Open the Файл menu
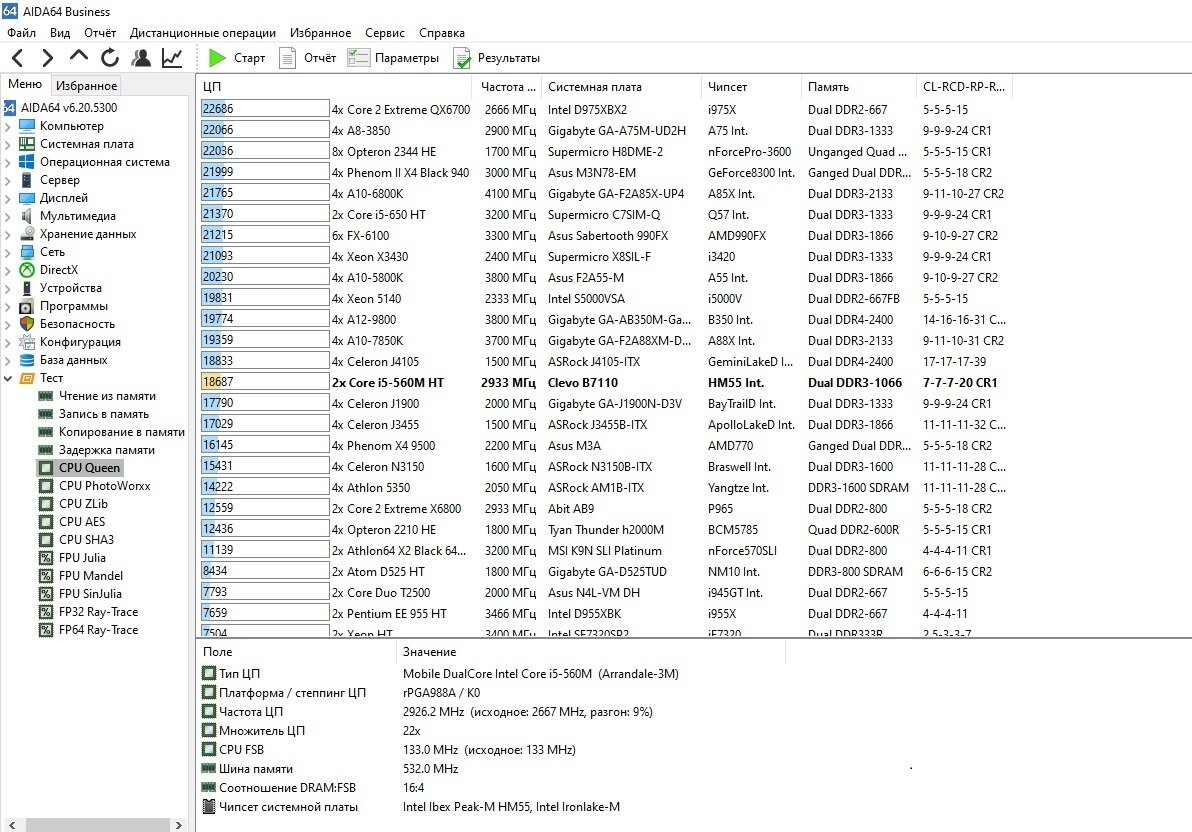 (x=21, y=33)
